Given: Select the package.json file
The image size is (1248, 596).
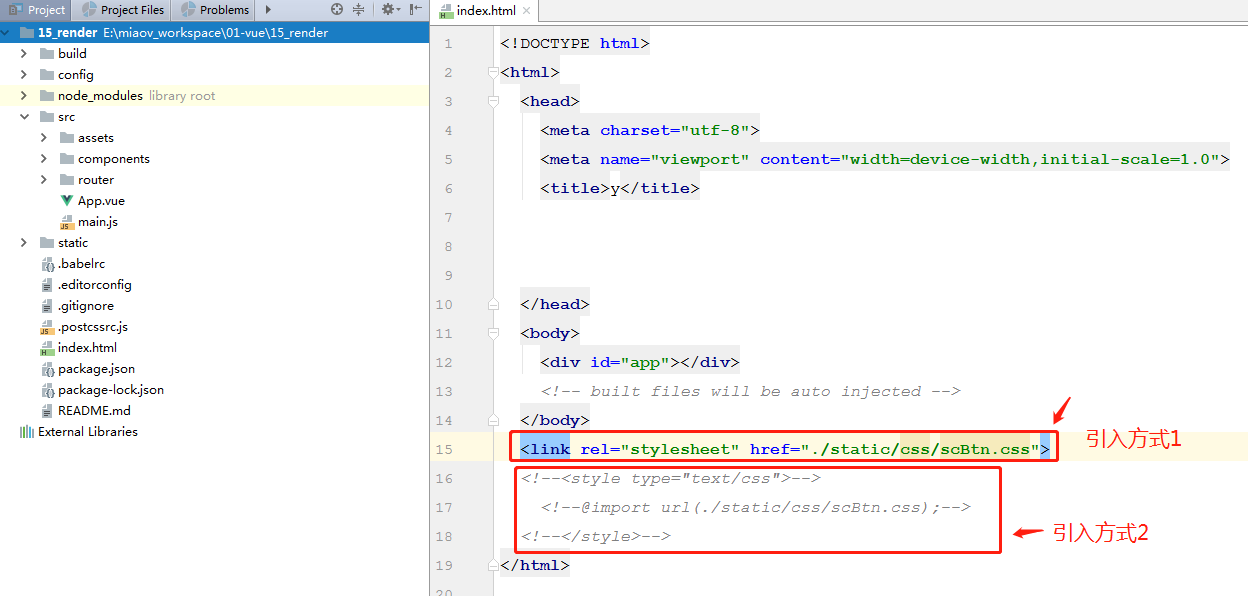Looking at the screenshot, I should [x=96, y=368].
